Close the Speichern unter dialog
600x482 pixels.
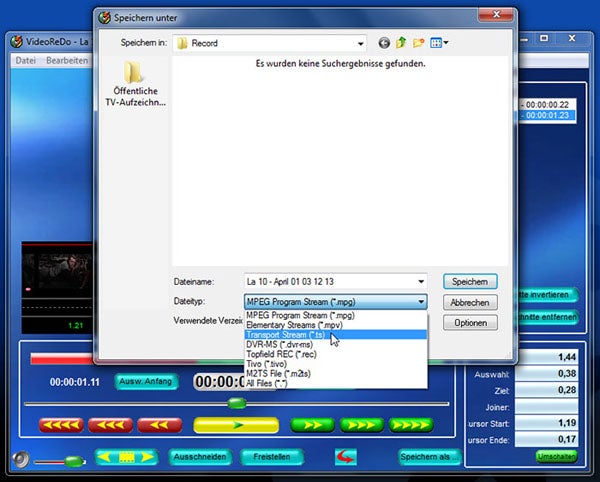pyautogui.click(x=496, y=14)
